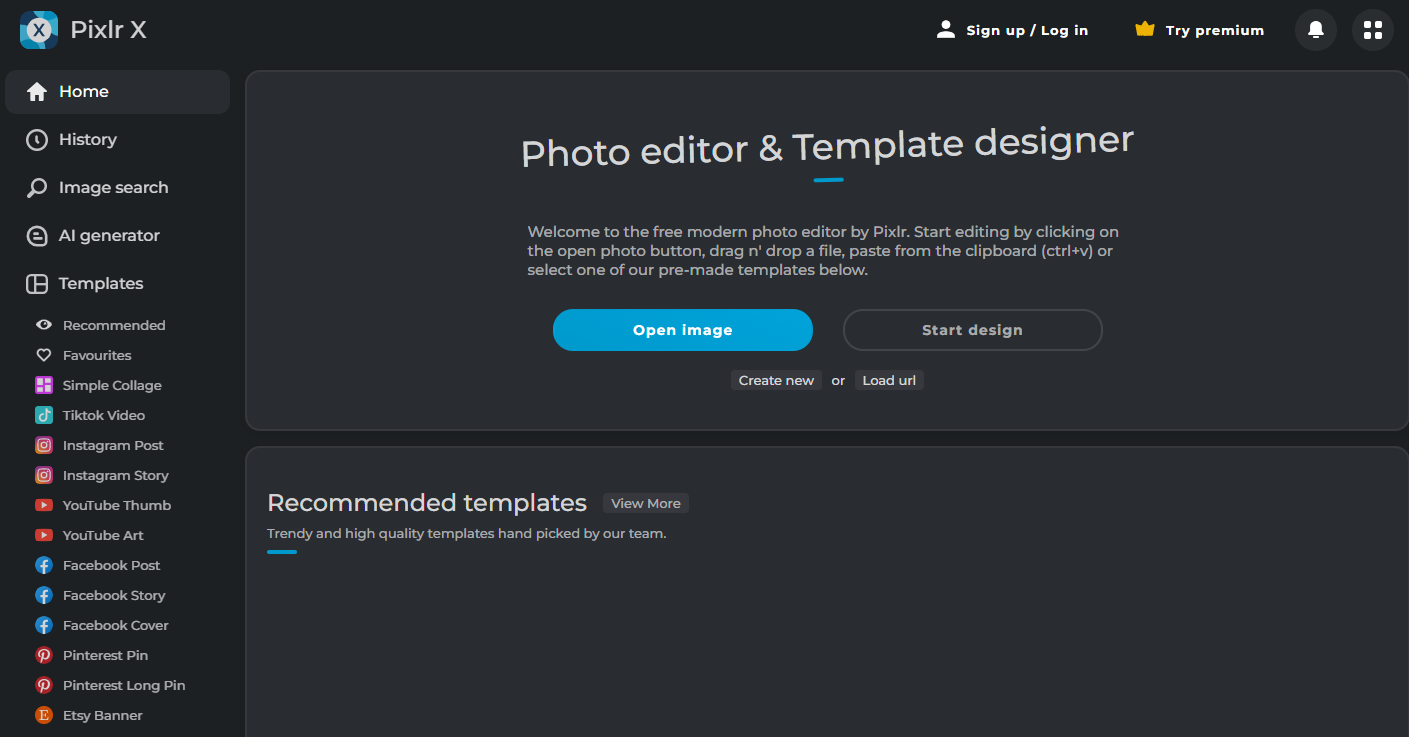Click the Home house icon
Image resolution: width=1409 pixels, height=737 pixels.
(x=37, y=92)
